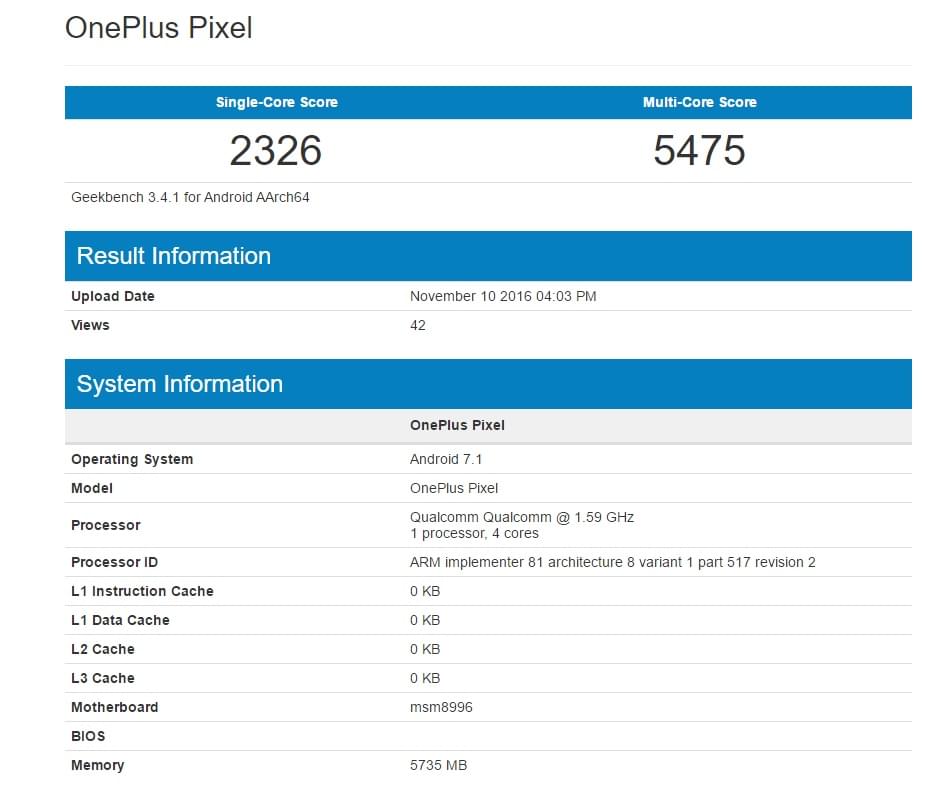Select the 1 processor, 4 cores text
The image size is (948, 792).
pos(474,533)
